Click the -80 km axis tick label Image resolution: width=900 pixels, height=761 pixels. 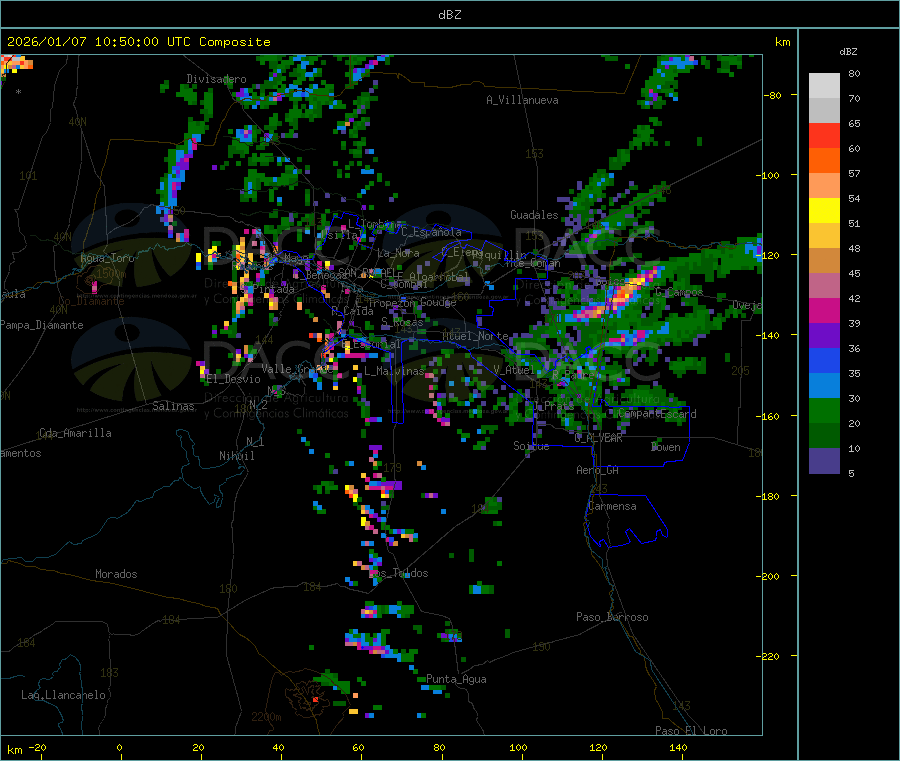pyautogui.click(x=772, y=95)
